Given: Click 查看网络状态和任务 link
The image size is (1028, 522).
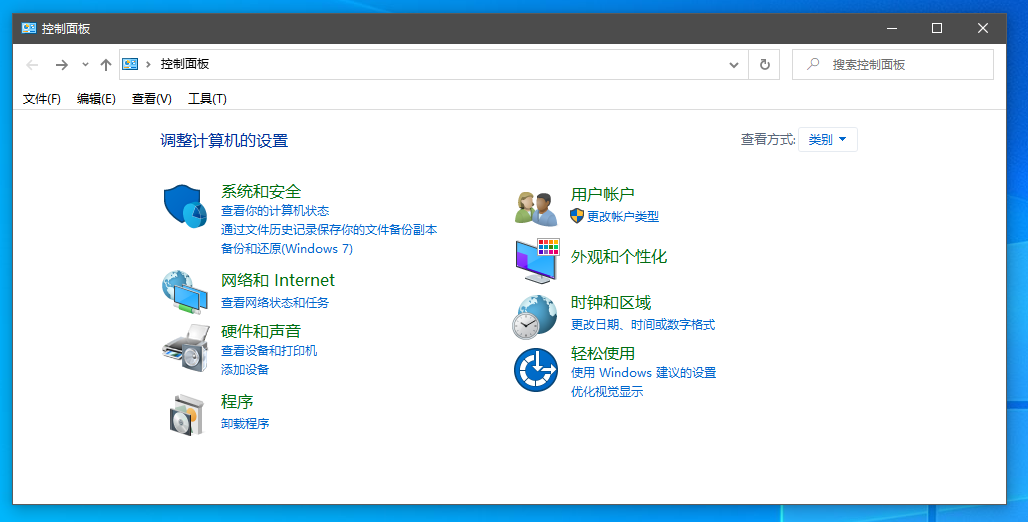Looking at the screenshot, I should tap(275, 303).
